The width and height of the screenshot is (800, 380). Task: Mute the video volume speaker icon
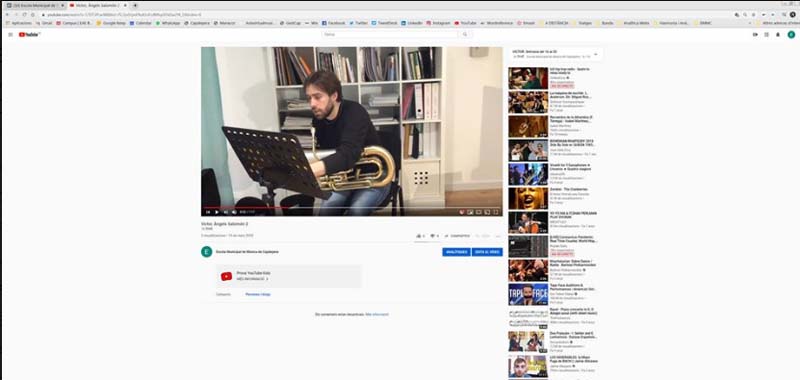234,212
